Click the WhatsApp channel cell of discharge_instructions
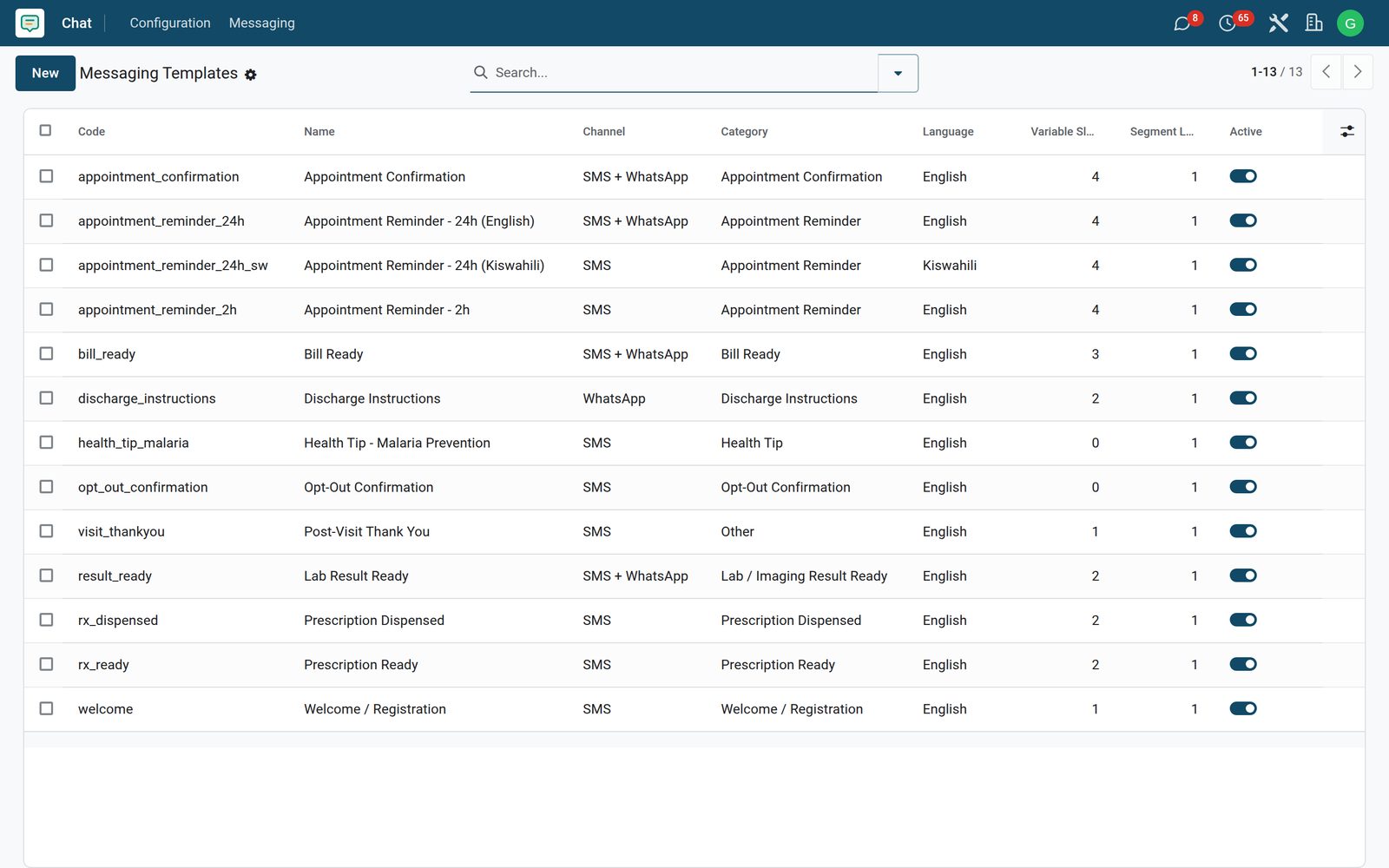1389x868 pixels. [x=614, y=398]
